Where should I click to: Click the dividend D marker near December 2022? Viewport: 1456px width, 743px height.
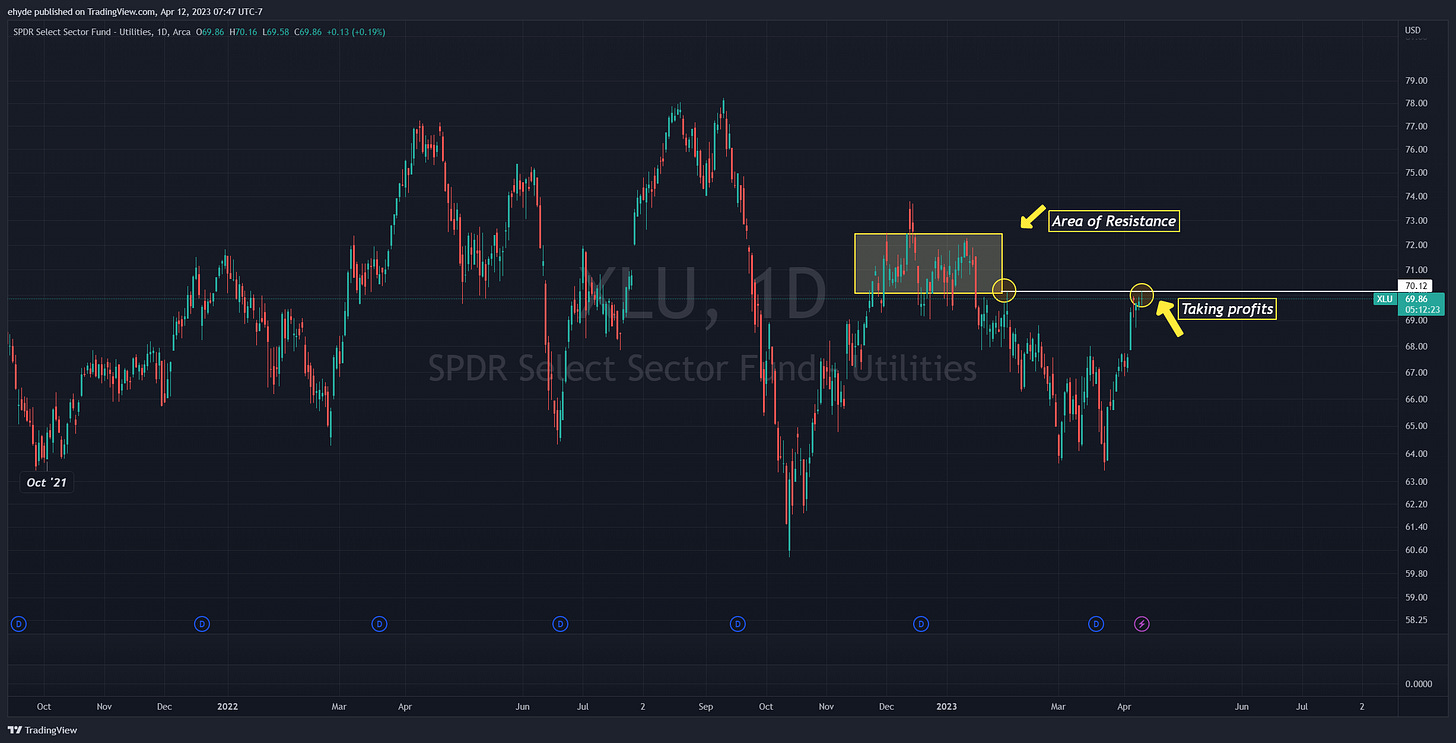(x=921, y=624)
